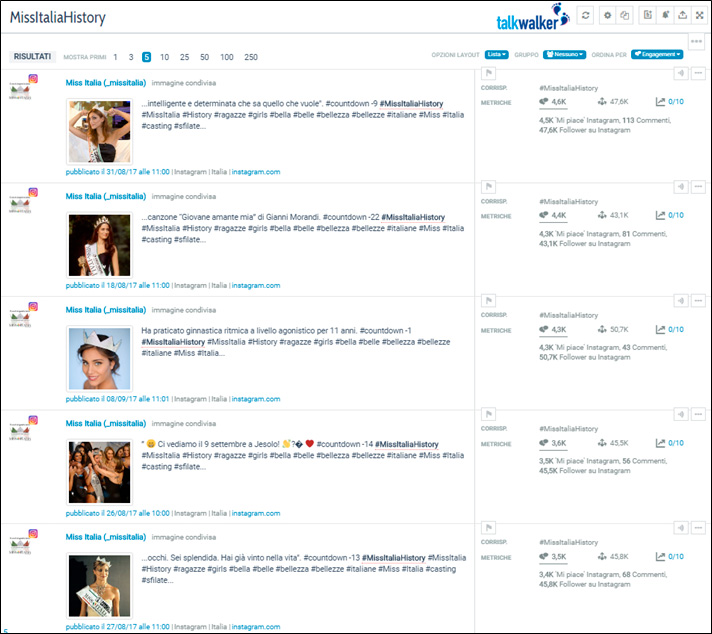This screenshot has width=712, height=634.
Task: Click megaphone icon on countdown -1 post
Action: click(681, 300)
